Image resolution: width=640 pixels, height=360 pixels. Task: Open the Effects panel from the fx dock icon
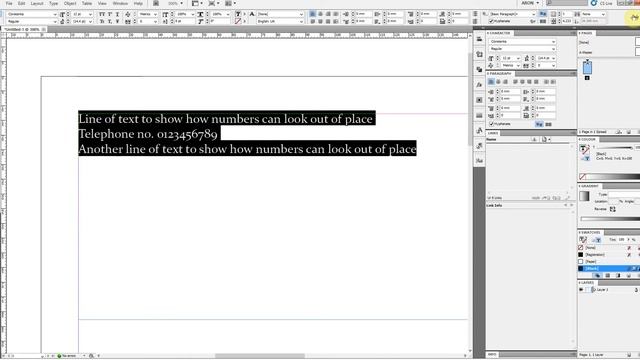pos(479,84)
